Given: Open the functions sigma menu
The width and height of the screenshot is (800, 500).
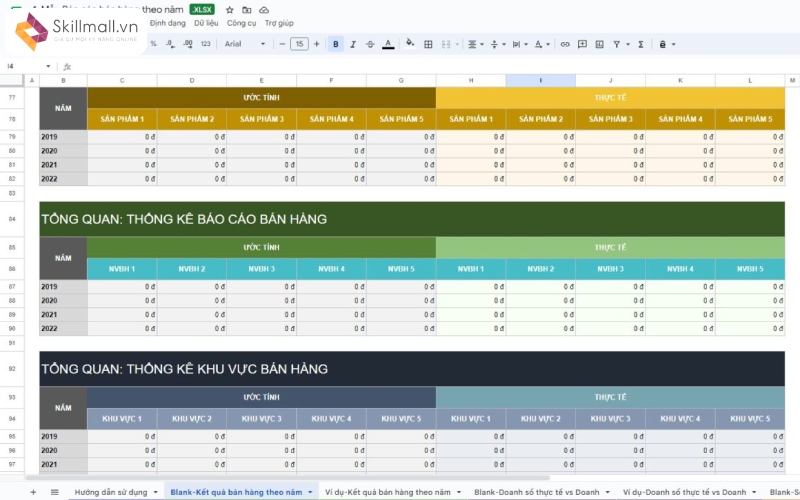Looking at the screenshot, I should click(641, 44).
